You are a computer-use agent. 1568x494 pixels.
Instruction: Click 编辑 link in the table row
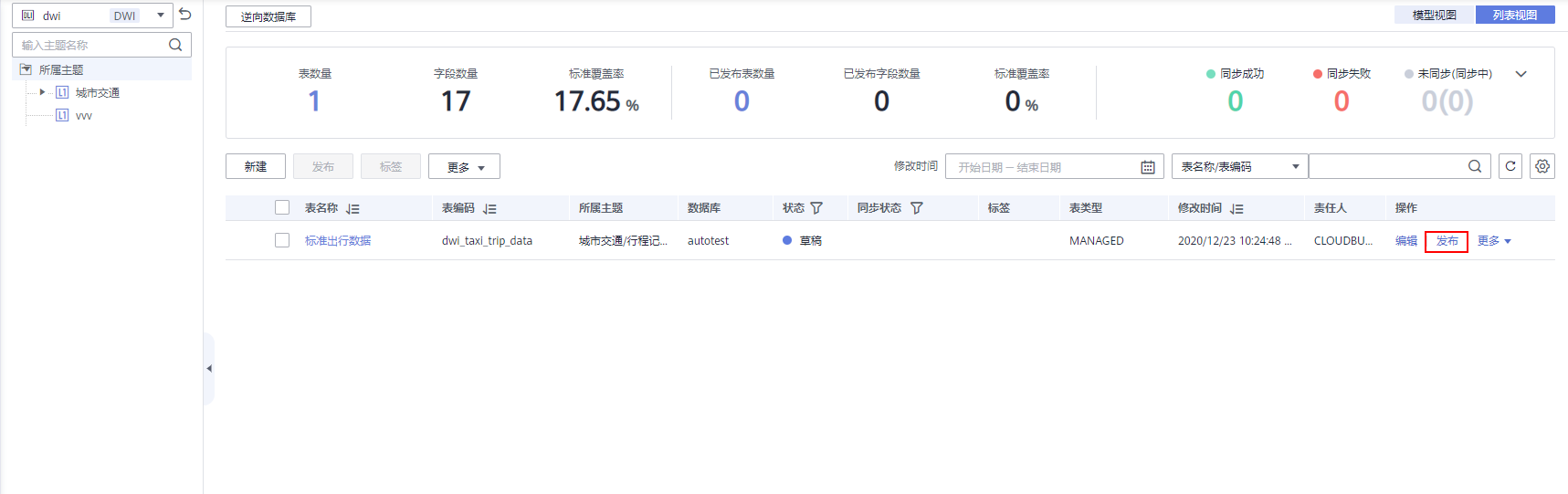tap(1406, 241)
